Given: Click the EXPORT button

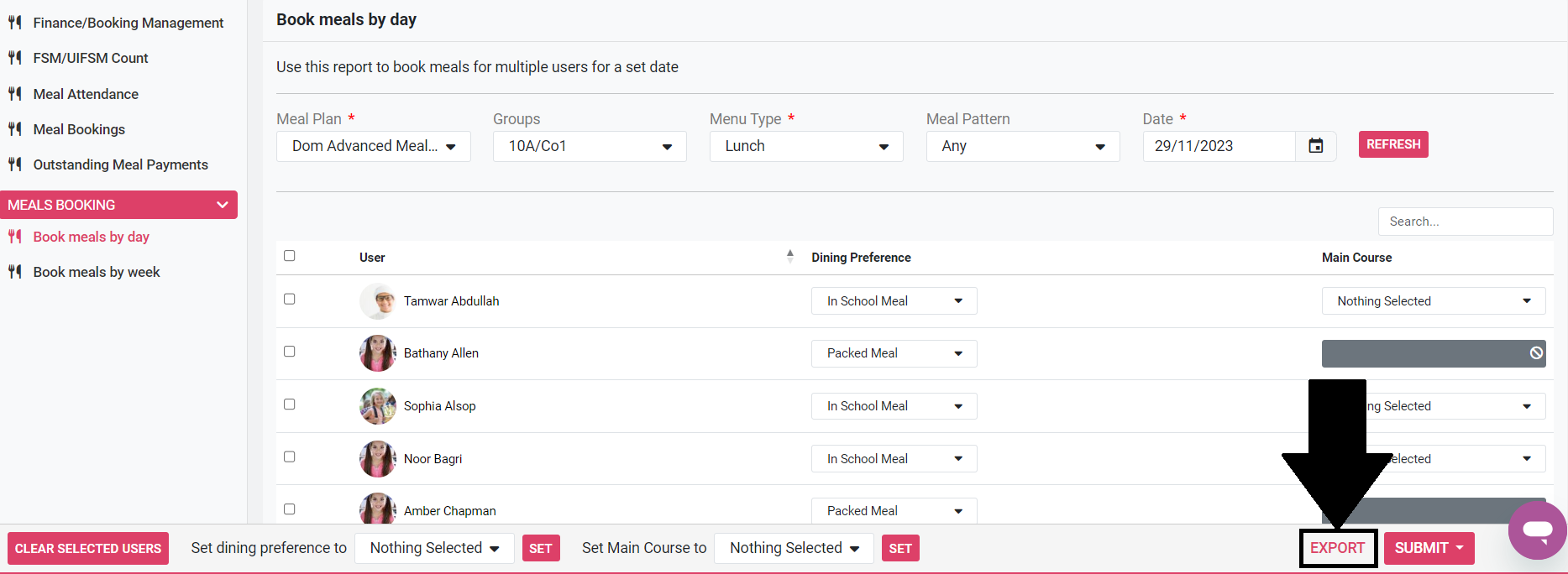Looking at the screenshot, I should tap(1337, 548).
